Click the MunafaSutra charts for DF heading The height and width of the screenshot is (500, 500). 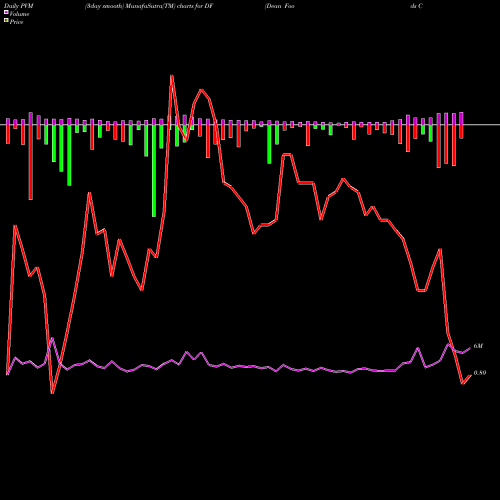click(149, 6)
